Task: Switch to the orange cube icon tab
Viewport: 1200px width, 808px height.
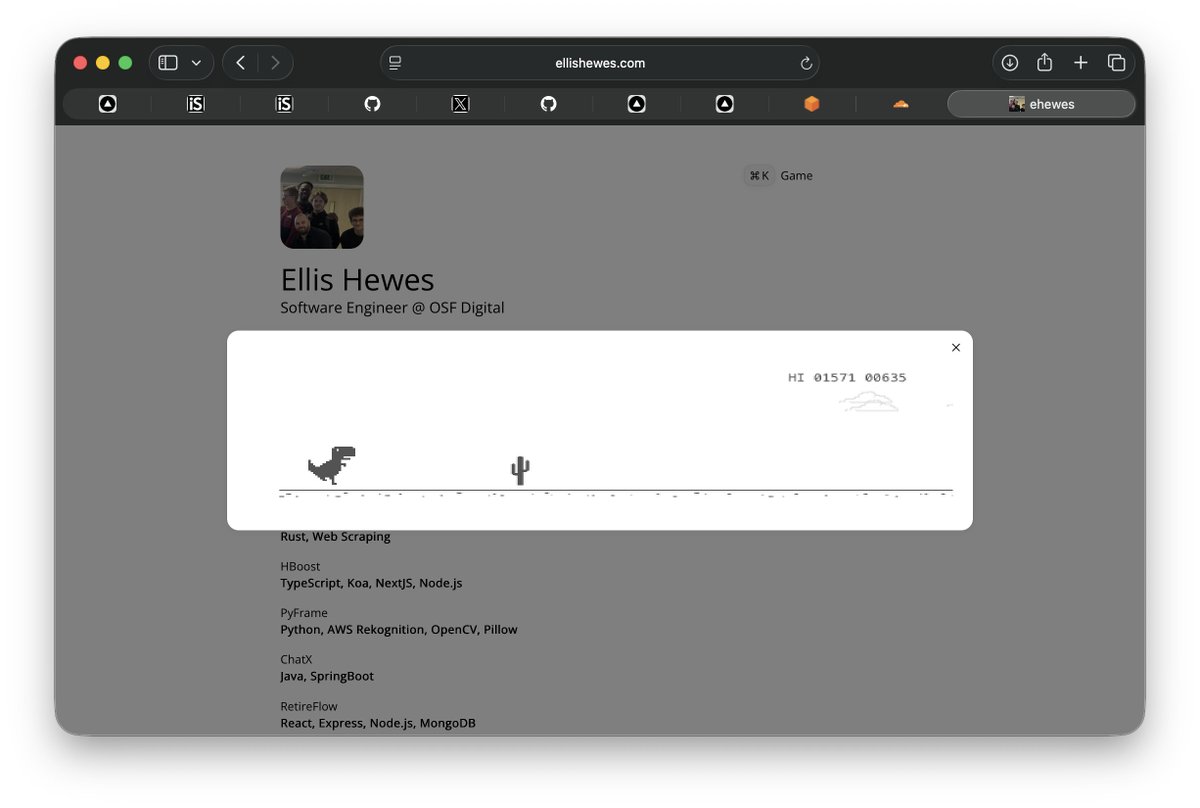Action: [x=812, y=104]
